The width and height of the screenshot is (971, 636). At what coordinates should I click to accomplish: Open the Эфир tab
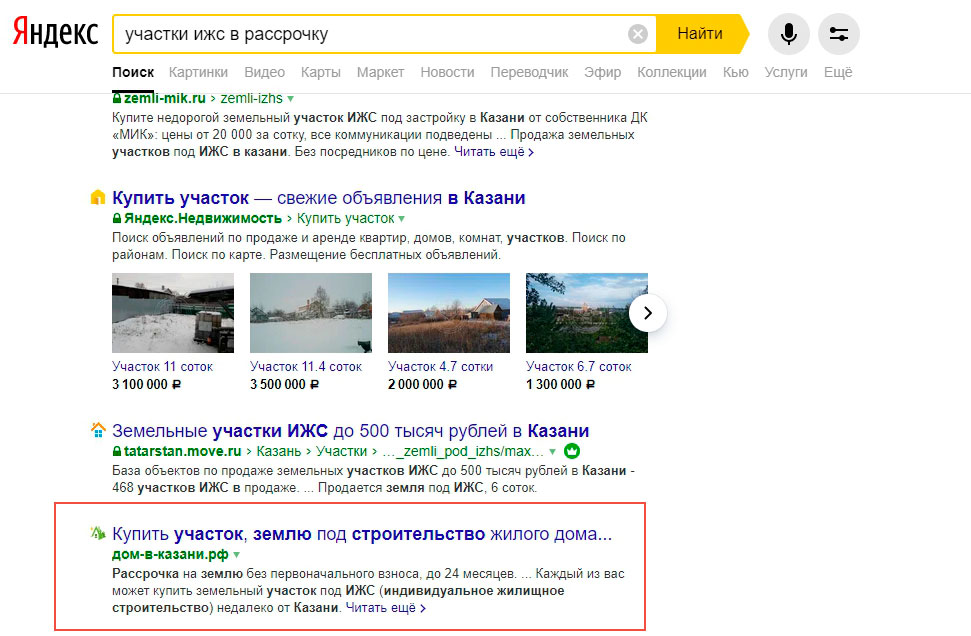pyautogui.click(x=603, y=72)
